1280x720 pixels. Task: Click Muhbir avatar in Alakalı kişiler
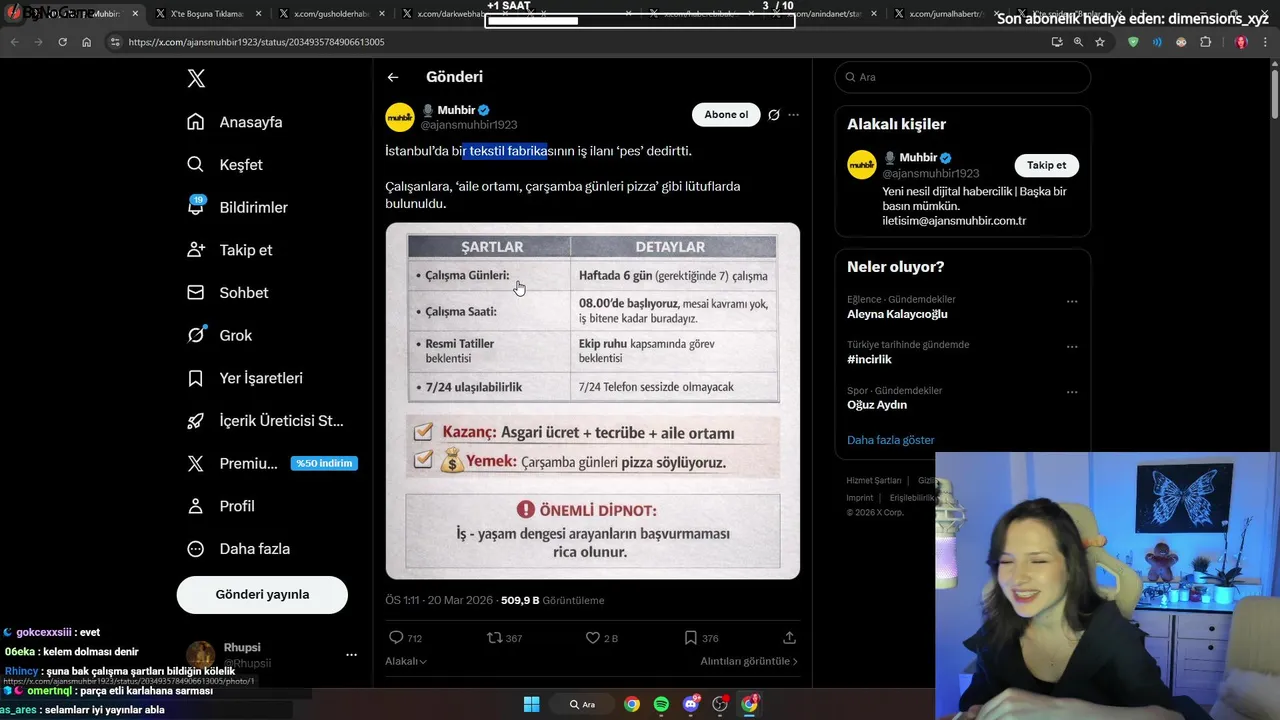click(862, 165)
